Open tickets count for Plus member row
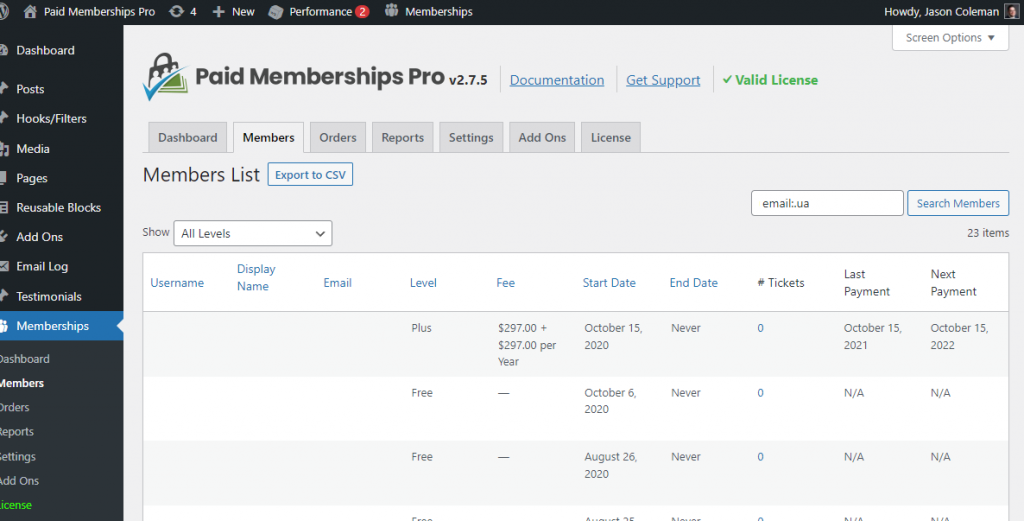This screenshot has width=1024, height=521. click(760, 328)
